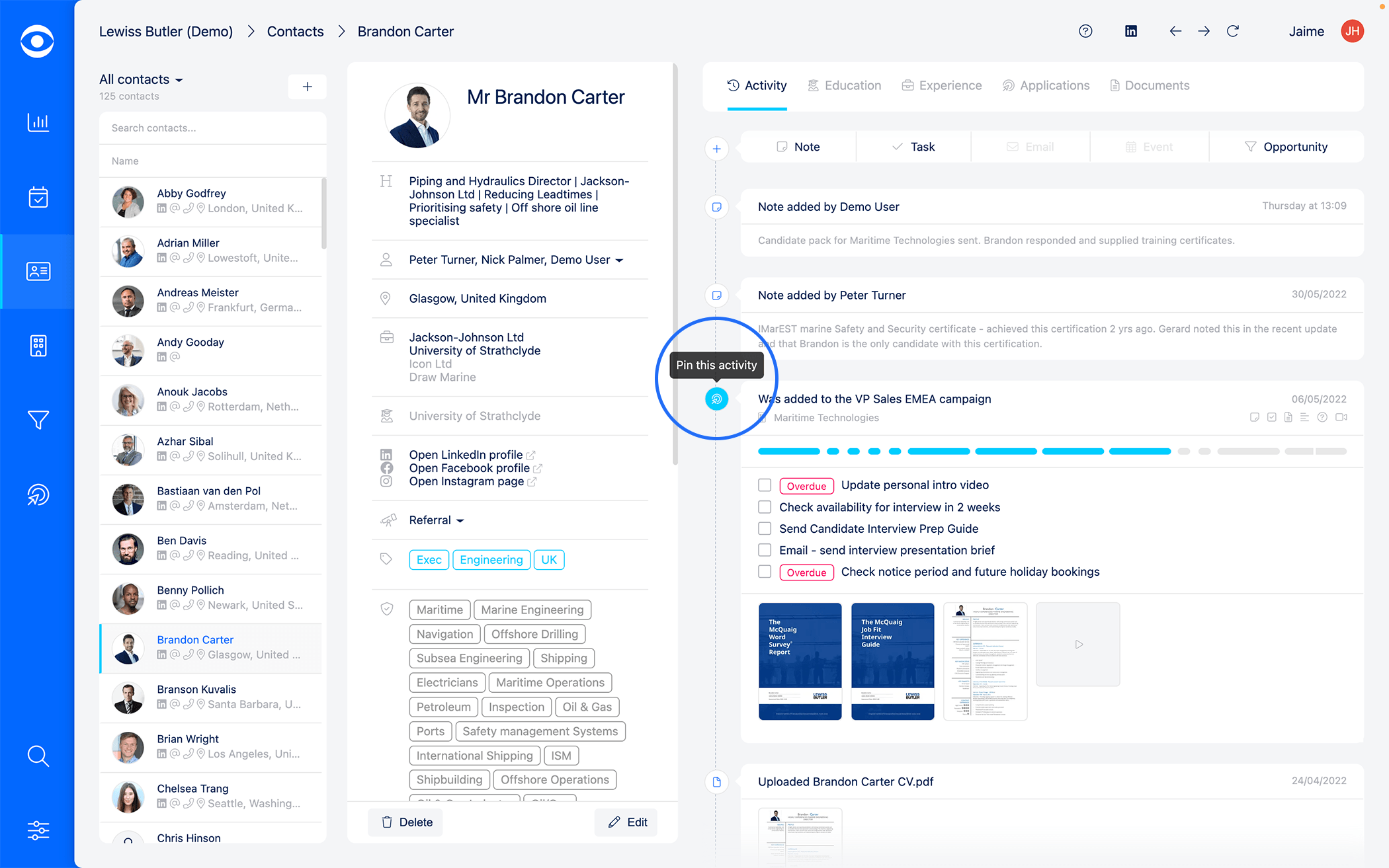This screenshot has height=868, width=1389.
Task: Open LinkedIn profile link
Action: tap(466, 455)
